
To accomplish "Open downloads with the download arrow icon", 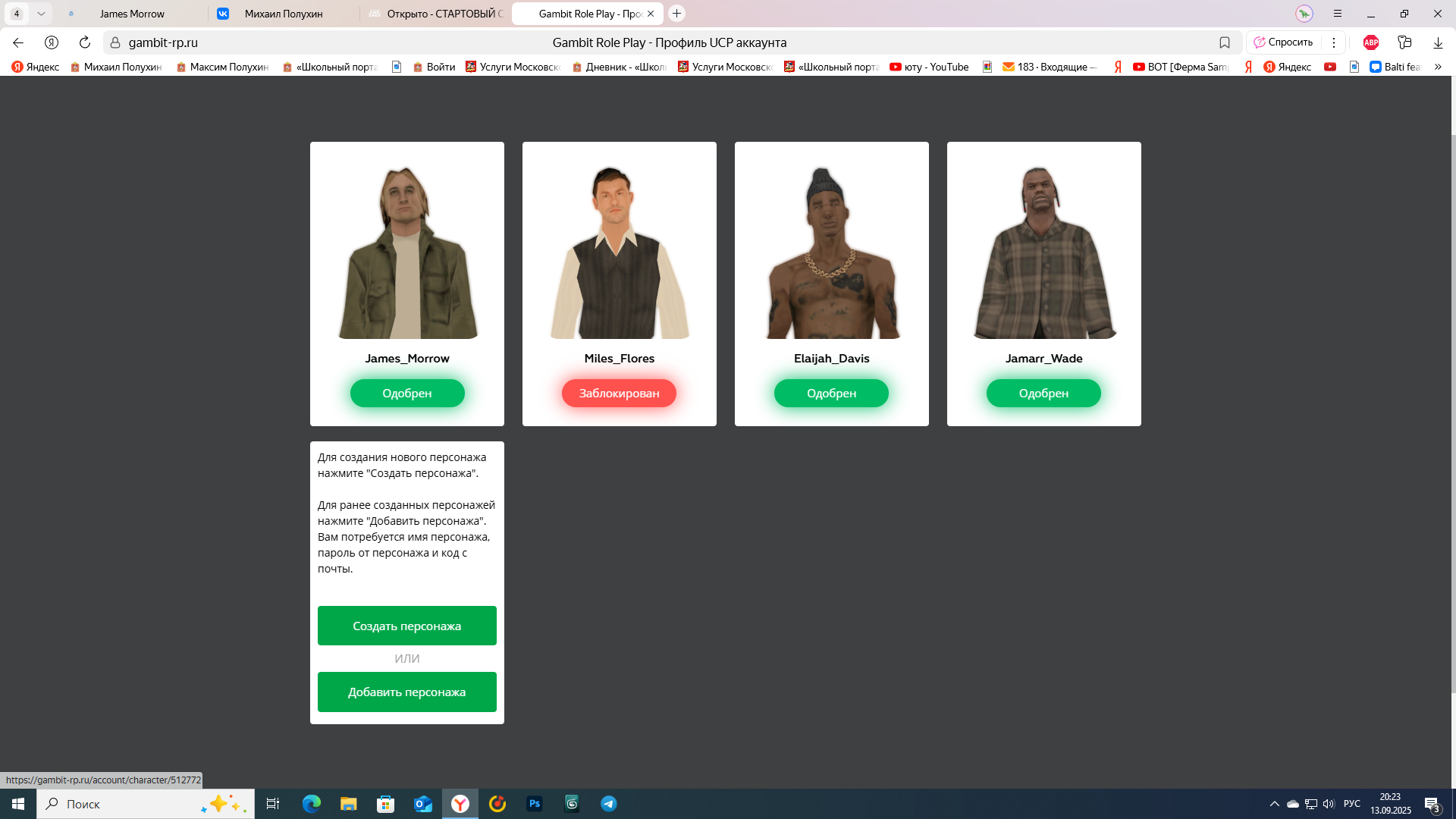I will coord(1438,42).
